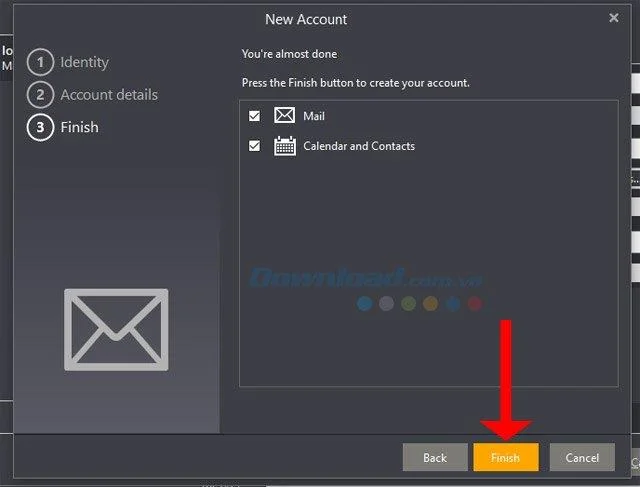640x487 pixels.
Task: Close the New Account dialog
Action: coord(613,18)
